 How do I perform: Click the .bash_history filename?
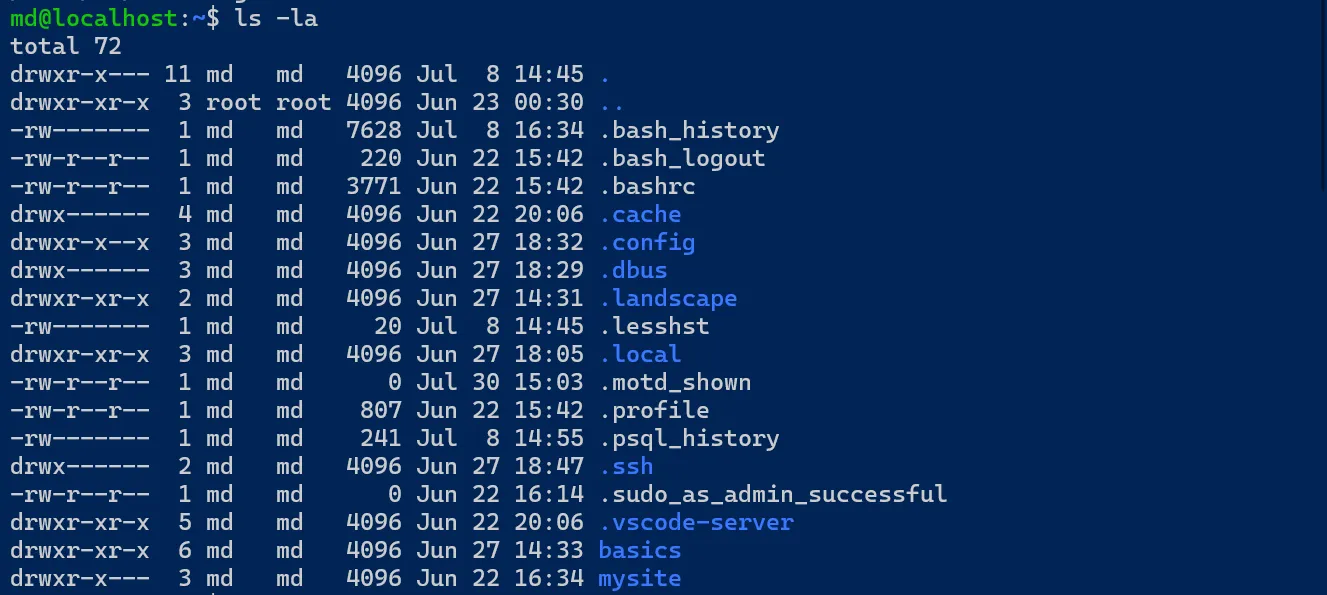click(688, 131)
